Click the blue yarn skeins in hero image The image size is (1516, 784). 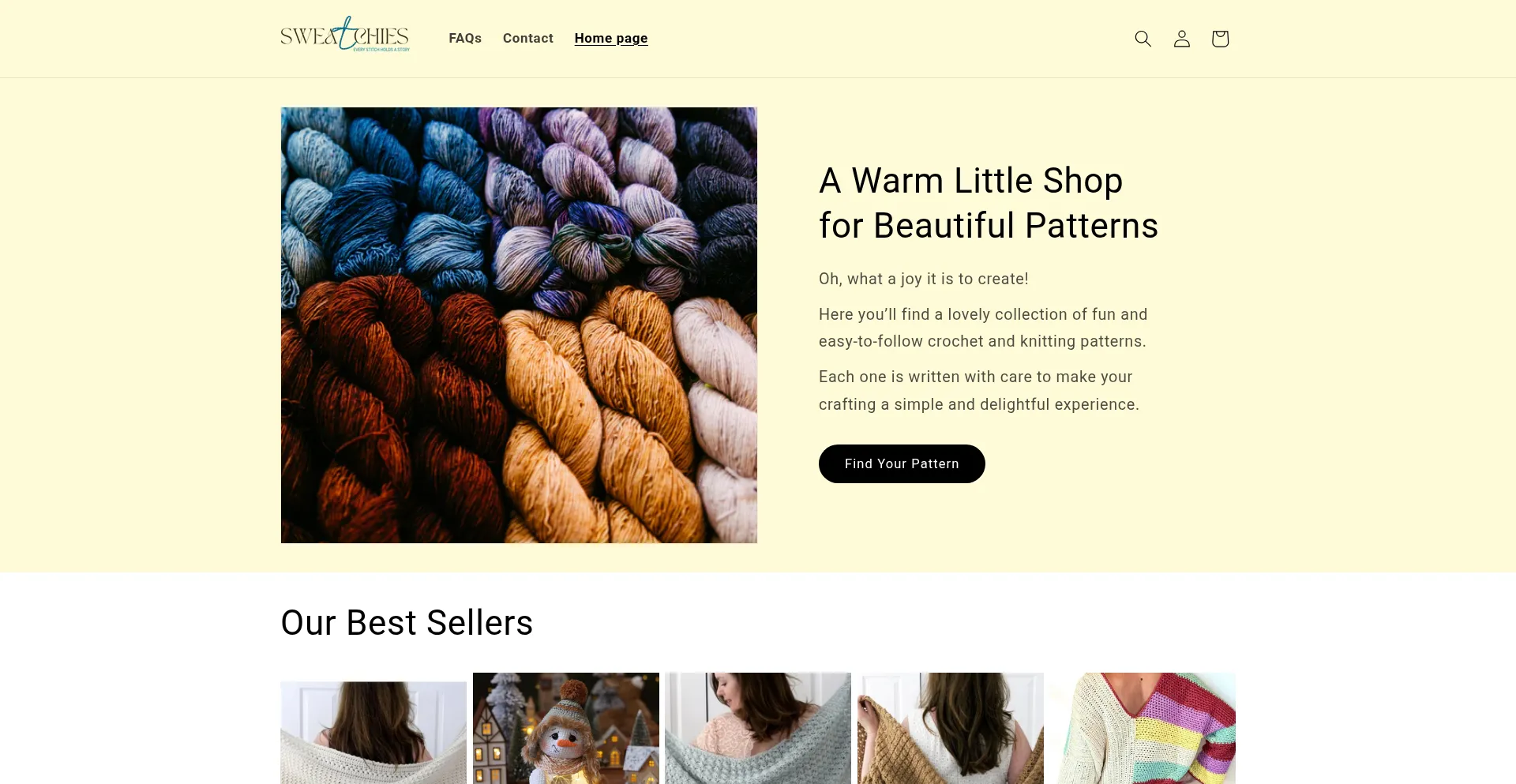(371, 197)
